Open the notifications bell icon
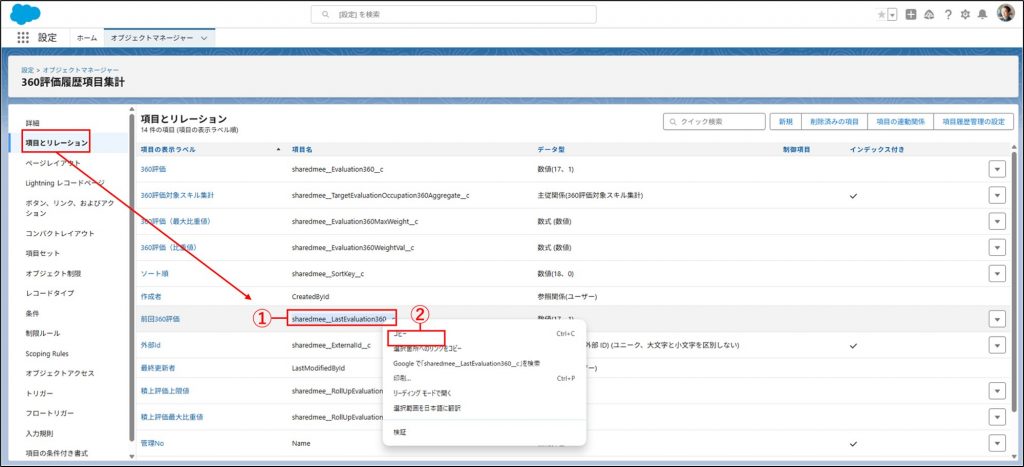The image size is (1024, 467). tap(982, 14)
